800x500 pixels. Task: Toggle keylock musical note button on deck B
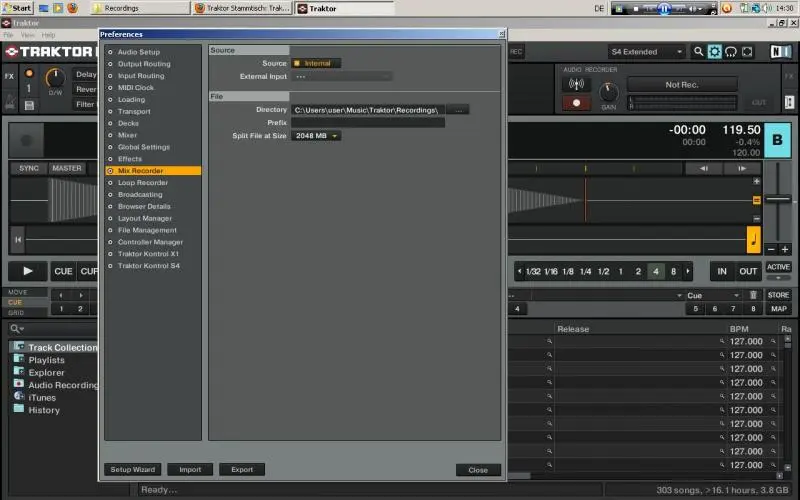coord(754,240)
